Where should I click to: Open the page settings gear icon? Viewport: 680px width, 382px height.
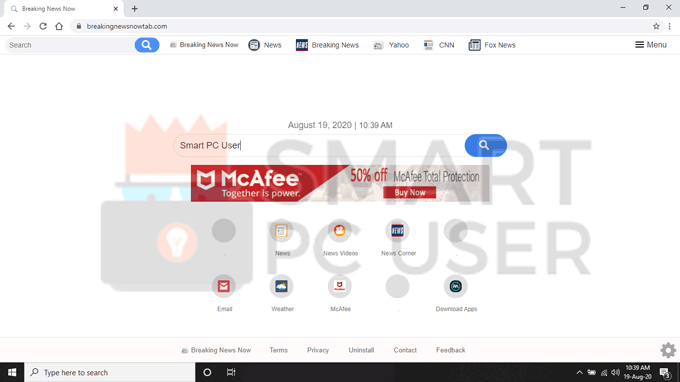click(x=668, y=350)
